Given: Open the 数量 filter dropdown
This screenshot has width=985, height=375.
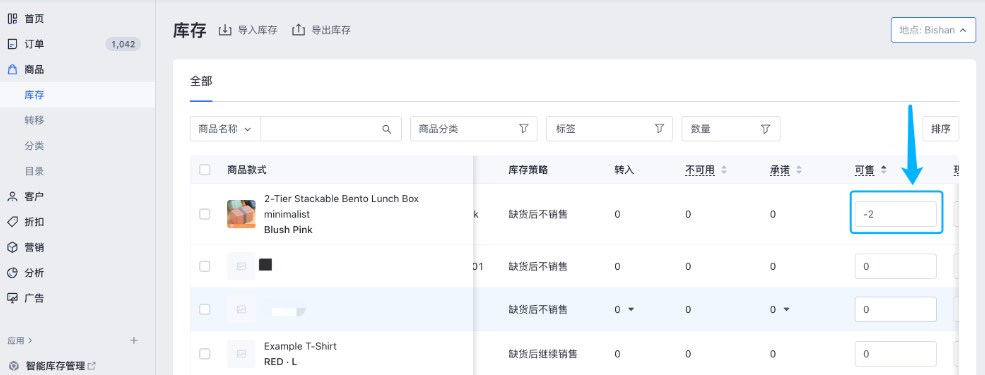Looking at the screenshot, I should (731, 129).
